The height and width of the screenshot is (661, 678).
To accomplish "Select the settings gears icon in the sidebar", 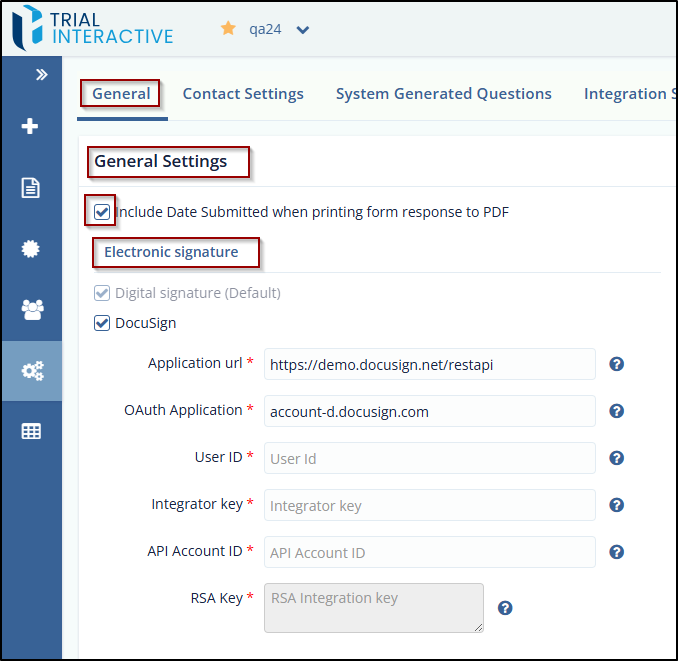I will click(32, 370).
